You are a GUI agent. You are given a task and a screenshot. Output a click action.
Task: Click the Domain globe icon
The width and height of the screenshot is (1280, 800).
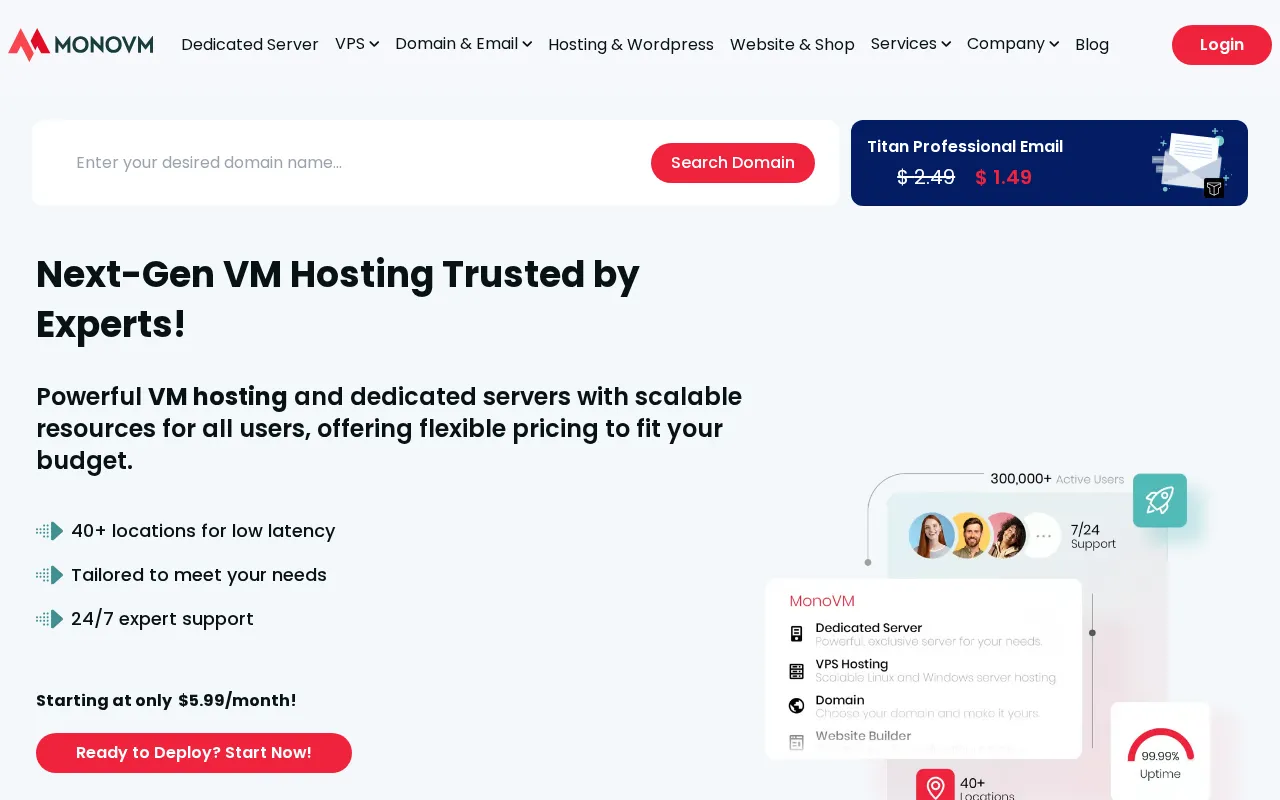pyautogui.click(x=797, y=706)
